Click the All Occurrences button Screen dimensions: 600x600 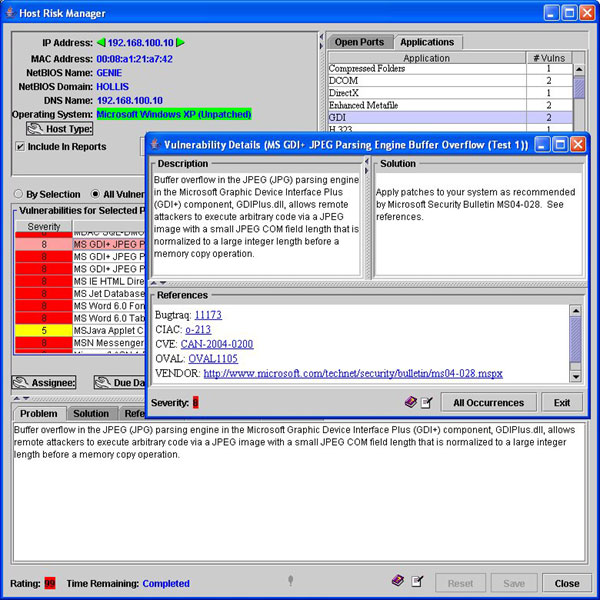(x=487, y=402)
